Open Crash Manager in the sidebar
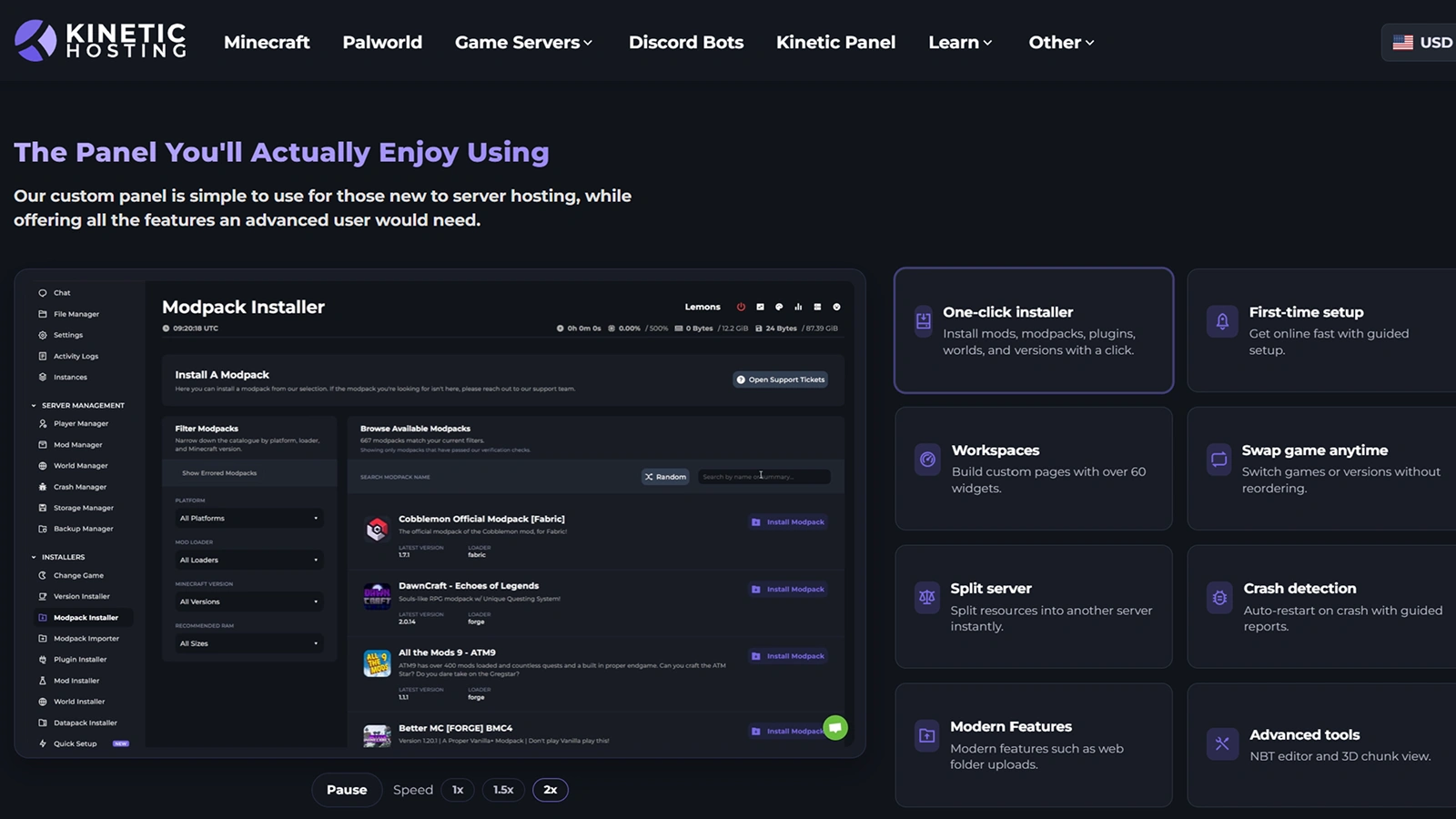 pos(73,487)
